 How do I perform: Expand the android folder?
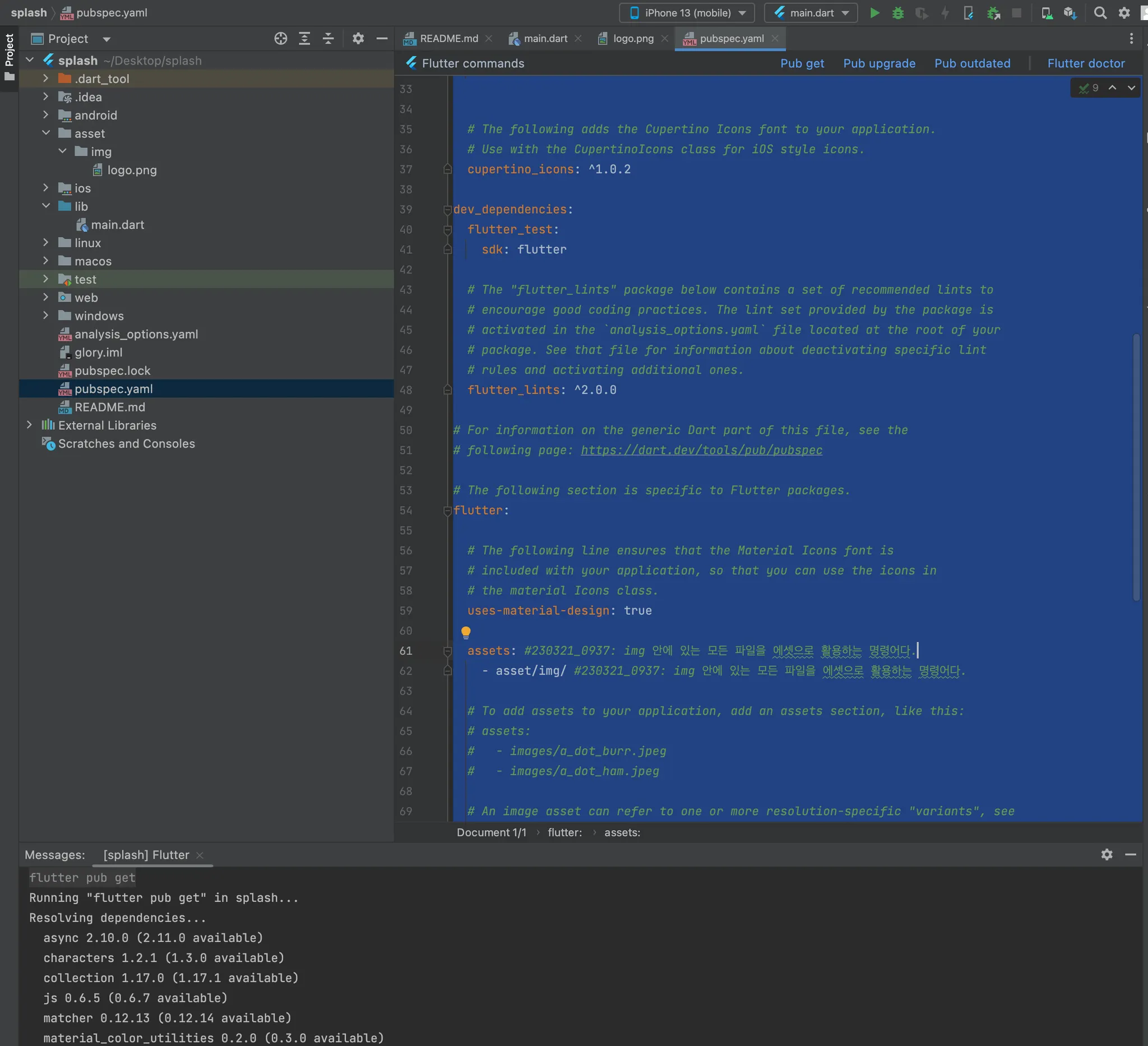(x=46, y=115)
